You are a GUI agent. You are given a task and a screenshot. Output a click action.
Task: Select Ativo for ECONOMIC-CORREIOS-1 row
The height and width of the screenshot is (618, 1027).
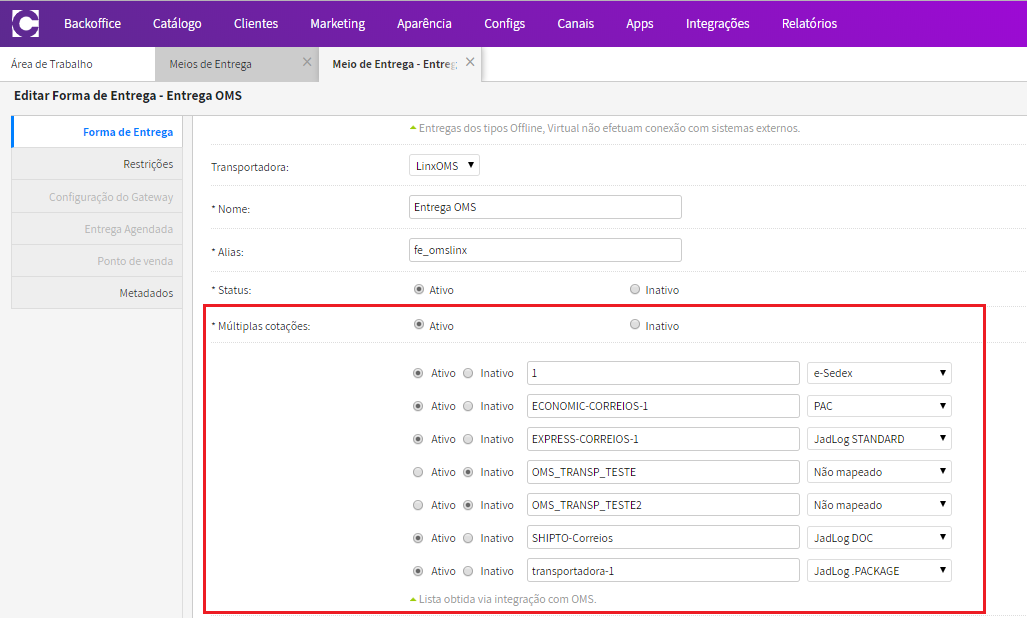click(x=418, y=406)
